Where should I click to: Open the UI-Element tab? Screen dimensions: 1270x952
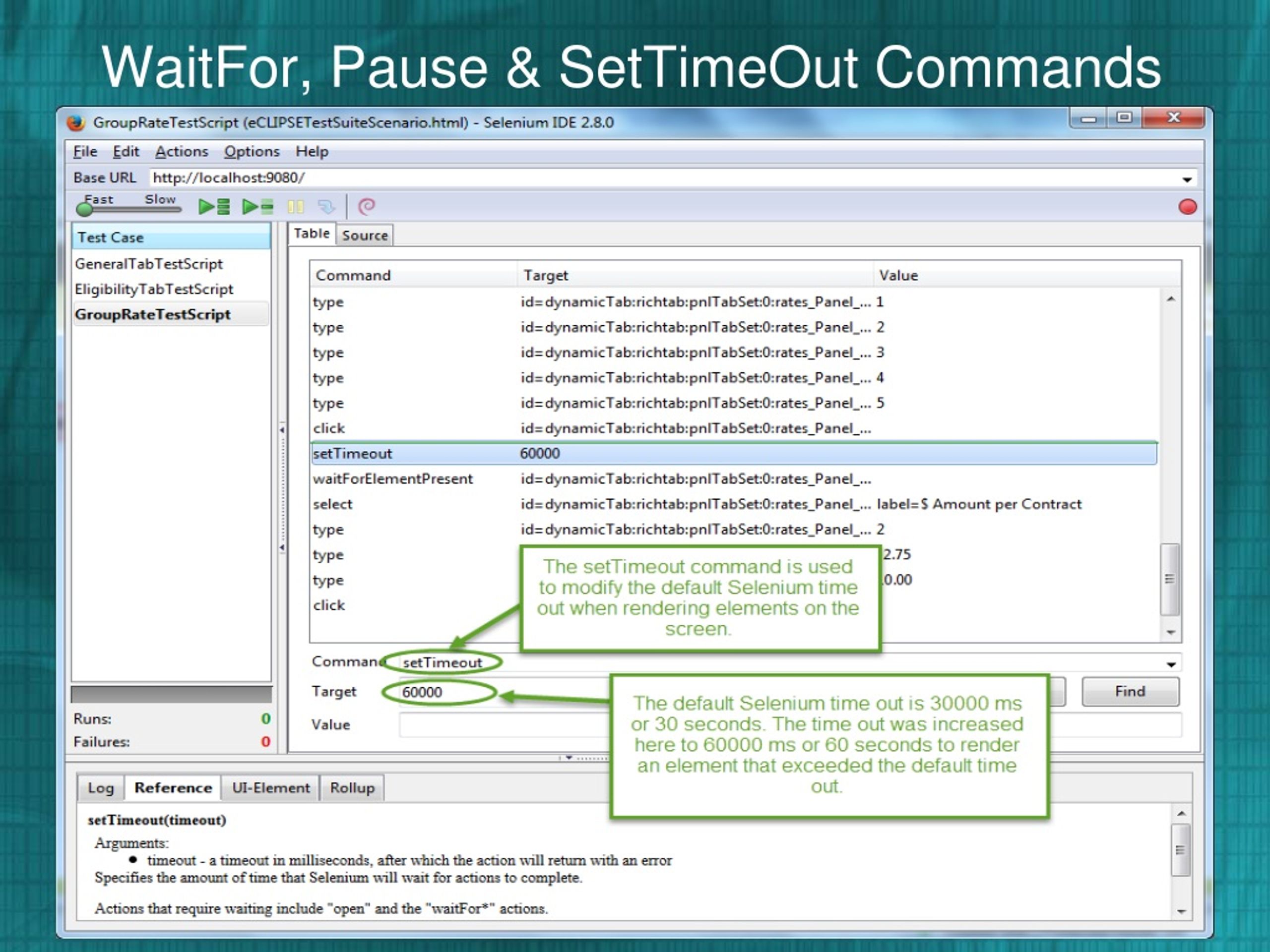pyautogui.click(x=270, y=788)
